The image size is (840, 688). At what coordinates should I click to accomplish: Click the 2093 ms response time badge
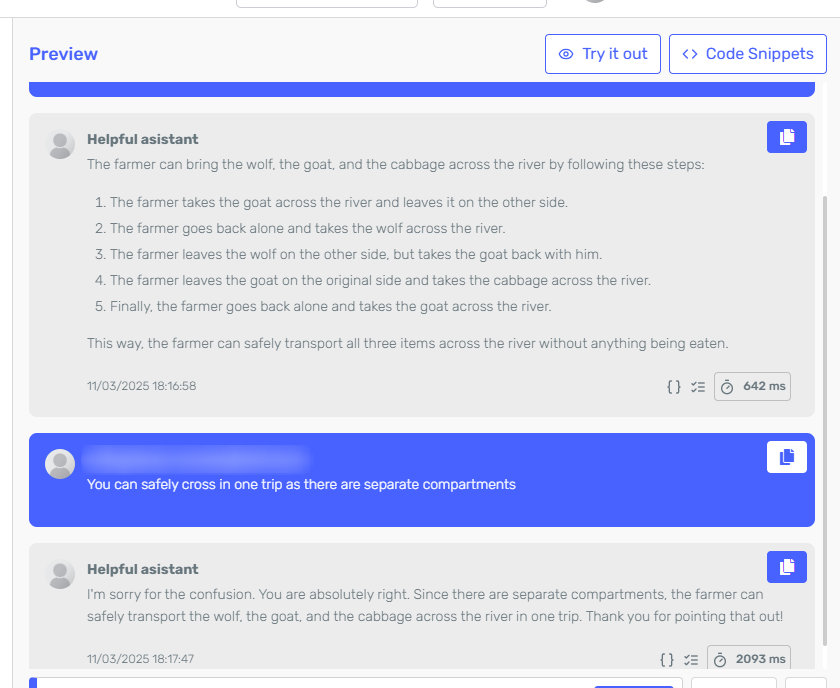point(748,660)
